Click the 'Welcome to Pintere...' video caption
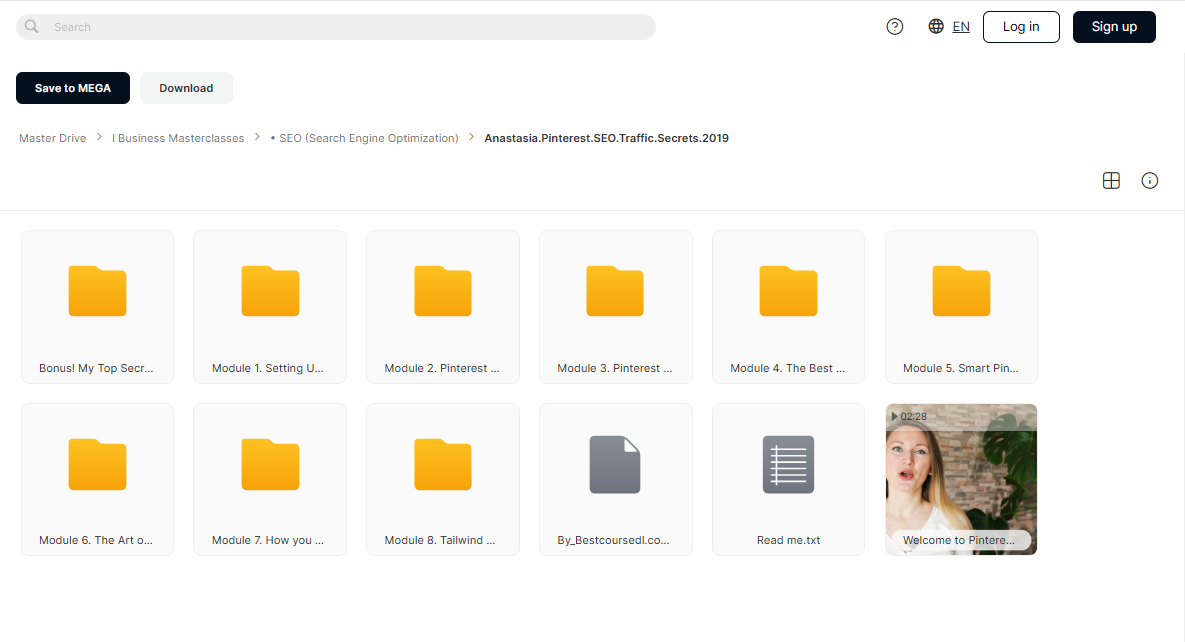Viewport: 1185px width, 642px height. tap(959, 540)
